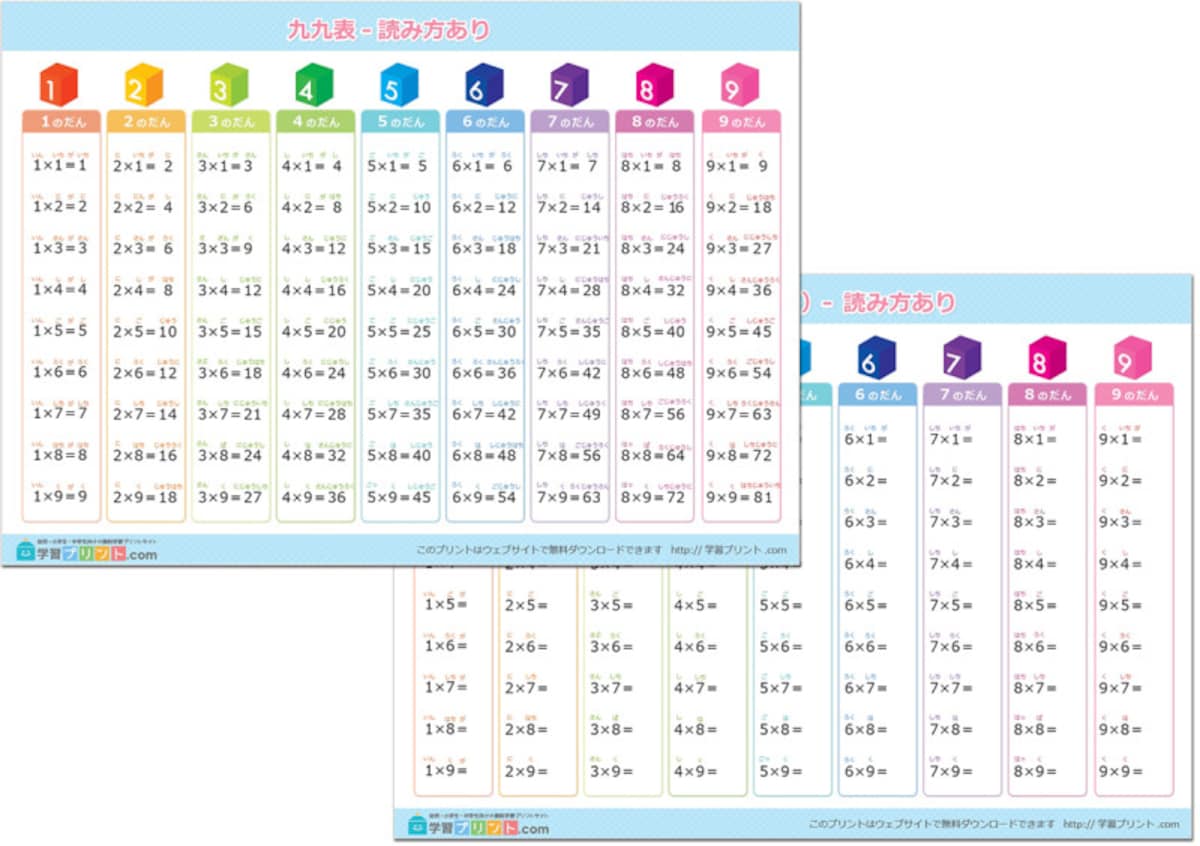This screenshot has height=846, width=1200.
Task: Open the website URL on the front sheet
Action: tap(729, 550)
